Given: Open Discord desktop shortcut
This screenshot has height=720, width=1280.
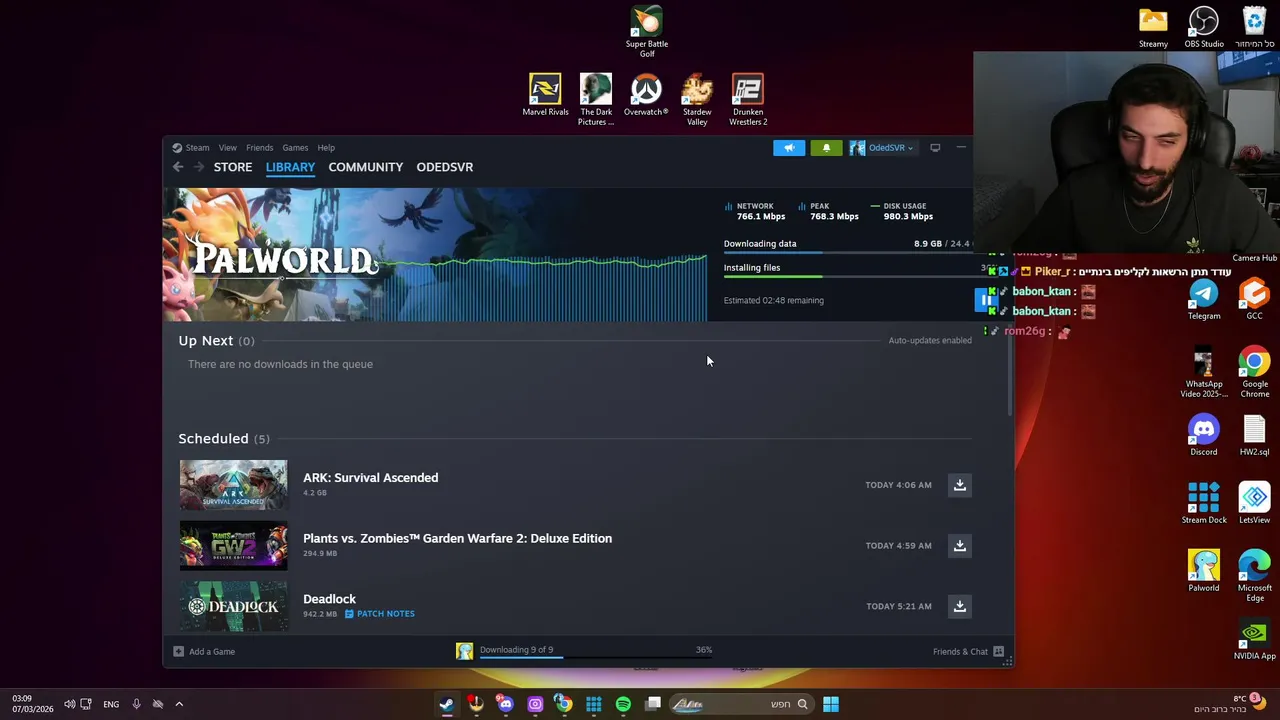Looking at the screenshot, I should coord(1204,436).
